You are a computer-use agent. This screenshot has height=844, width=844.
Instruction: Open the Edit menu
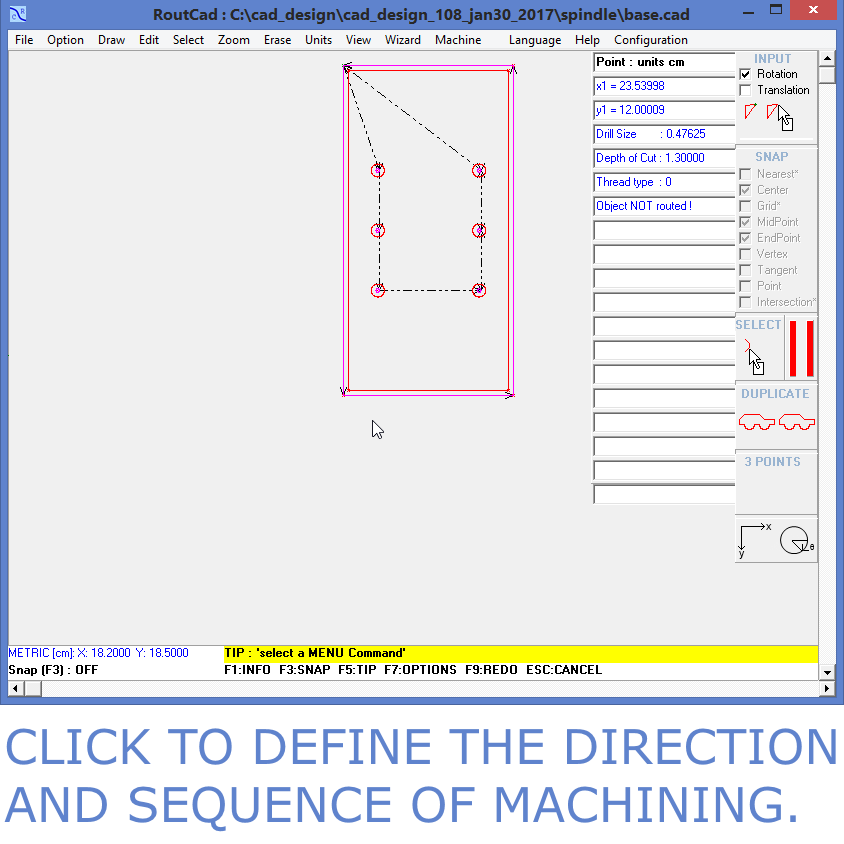point(149,40)
